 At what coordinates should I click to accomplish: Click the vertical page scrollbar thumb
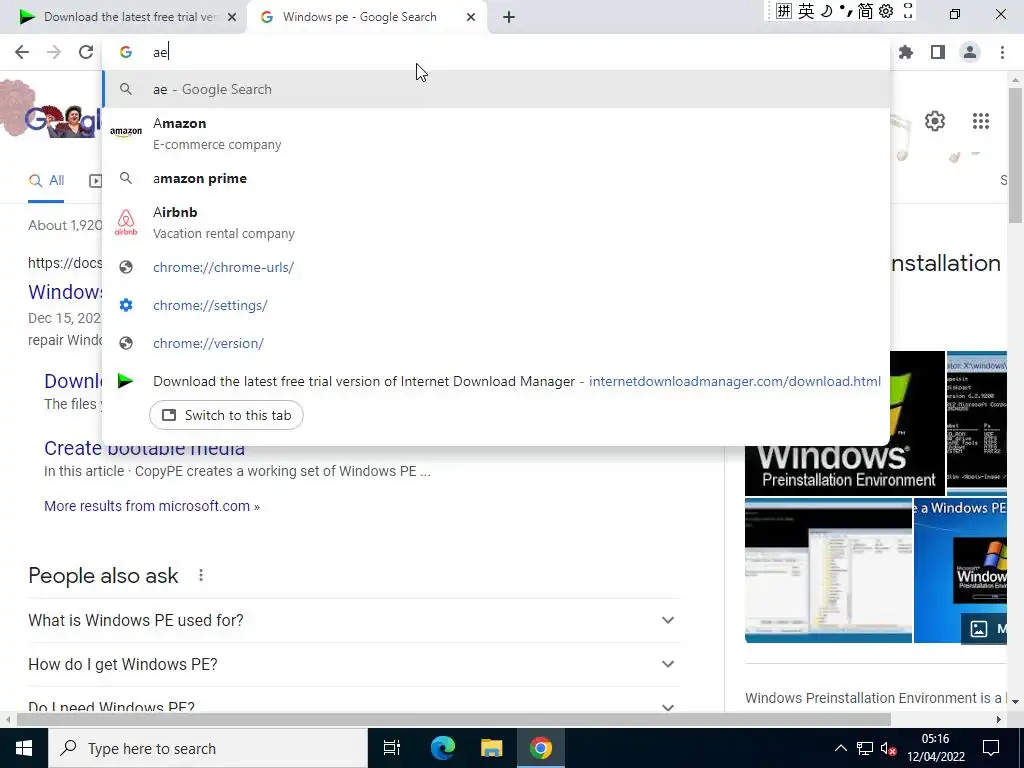(1016, 155)
